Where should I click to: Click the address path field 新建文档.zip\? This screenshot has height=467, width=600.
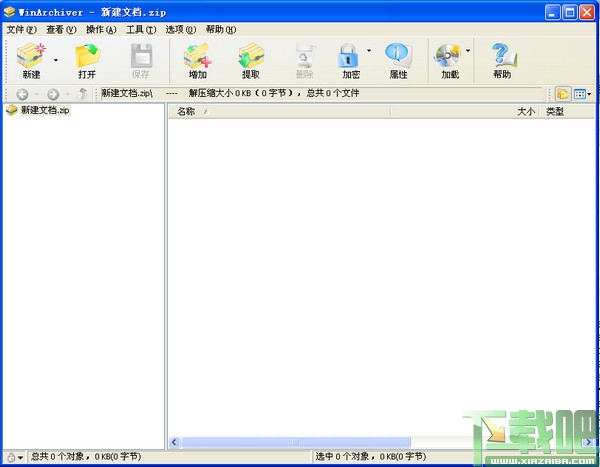321,93
